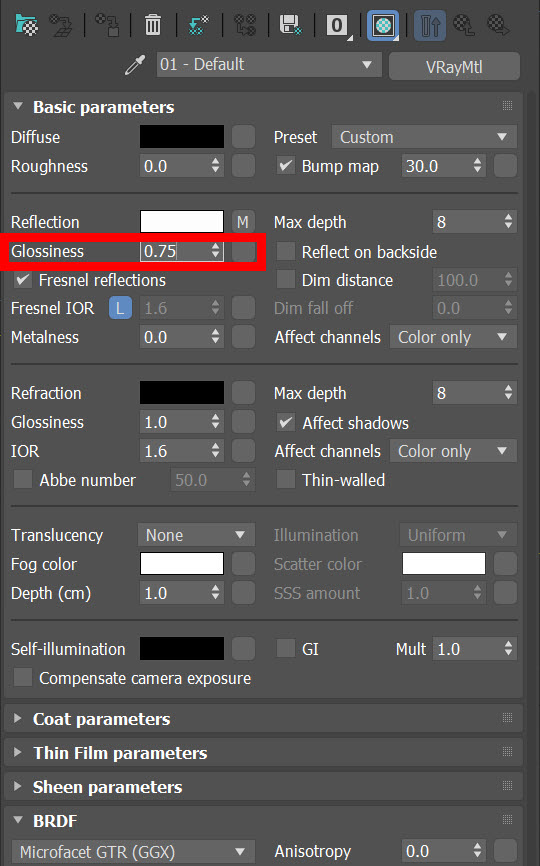540x866 pixels.
Task: Click the Put to Library icon
Action: coord(290,25)
